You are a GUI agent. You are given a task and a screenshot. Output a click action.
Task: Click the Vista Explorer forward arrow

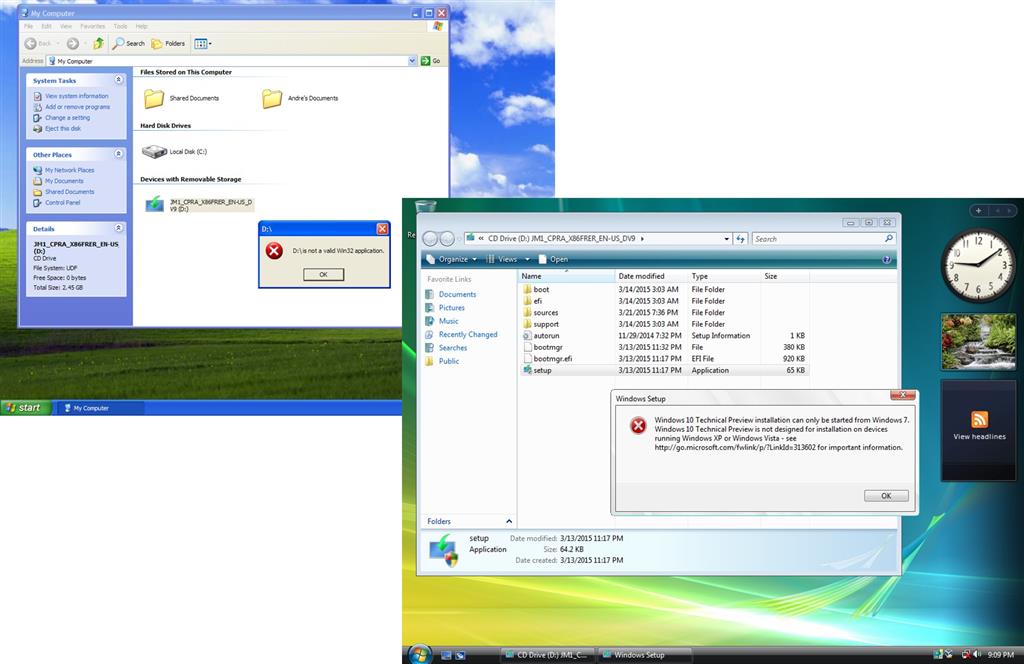pos(447,239)
